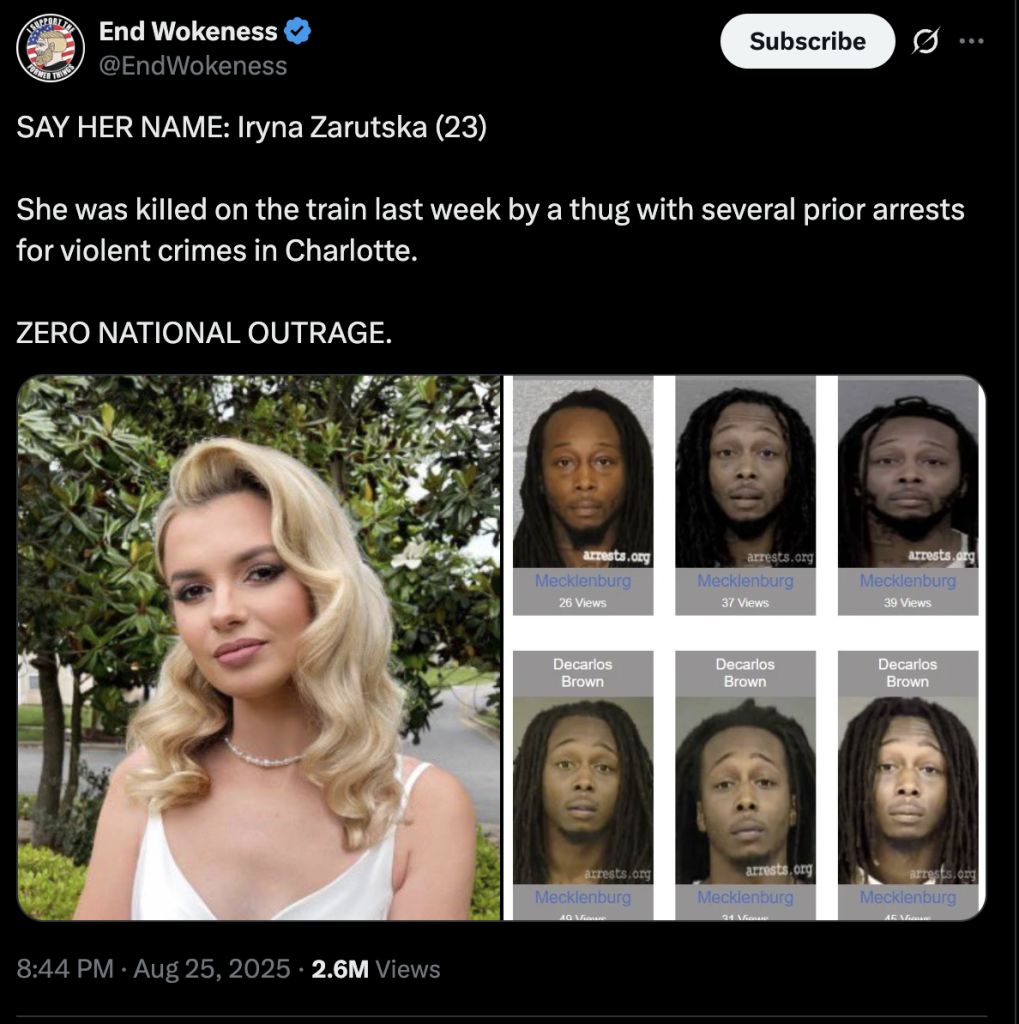1019x1024 pixels.
Task: Open the mugshot tile showing 39 Views
Action: [908, 496]
